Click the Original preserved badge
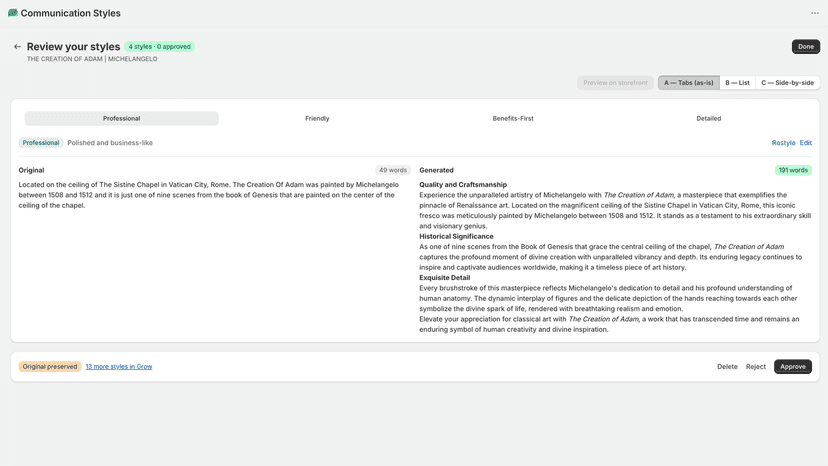 50,367
